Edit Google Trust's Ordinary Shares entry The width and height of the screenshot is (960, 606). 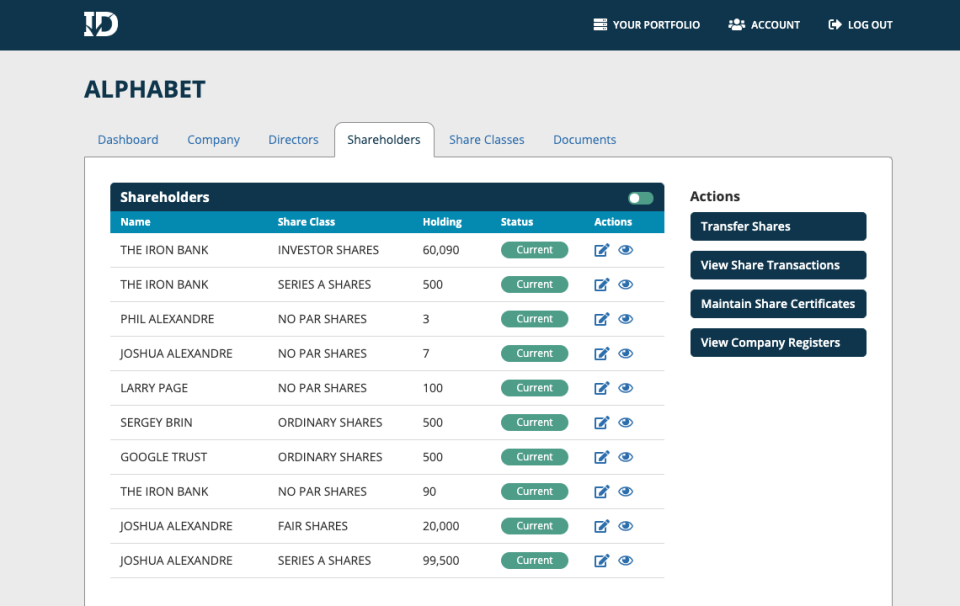[x=601, y=457]
